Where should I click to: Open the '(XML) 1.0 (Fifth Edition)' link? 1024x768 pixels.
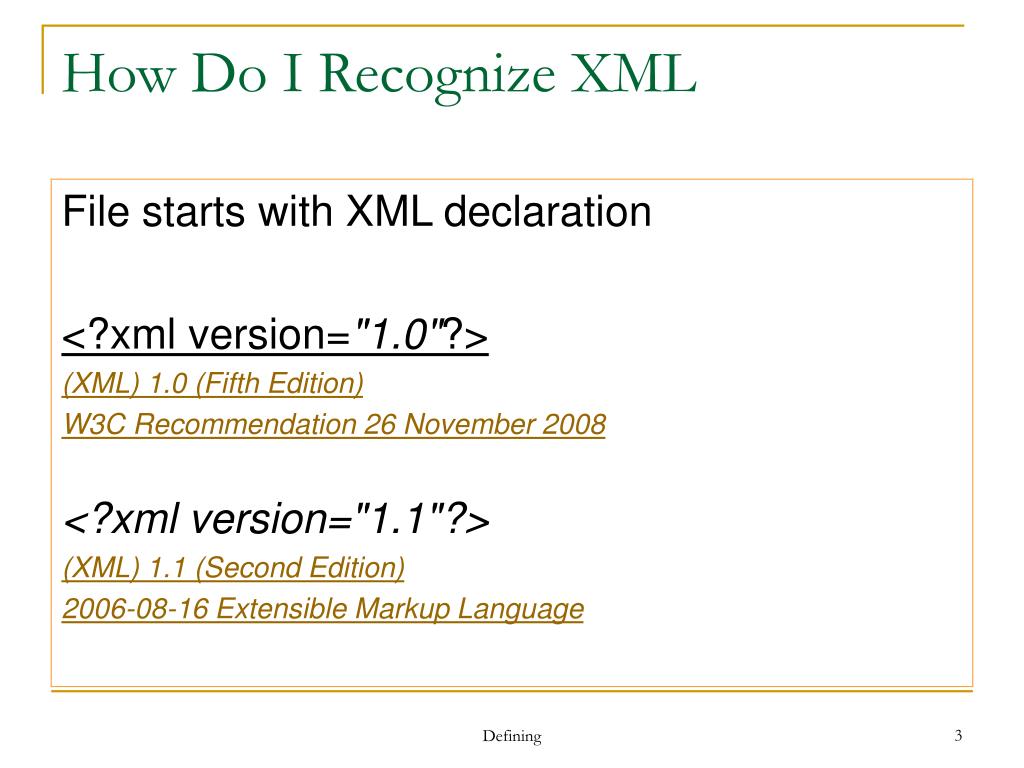point(213,383)
